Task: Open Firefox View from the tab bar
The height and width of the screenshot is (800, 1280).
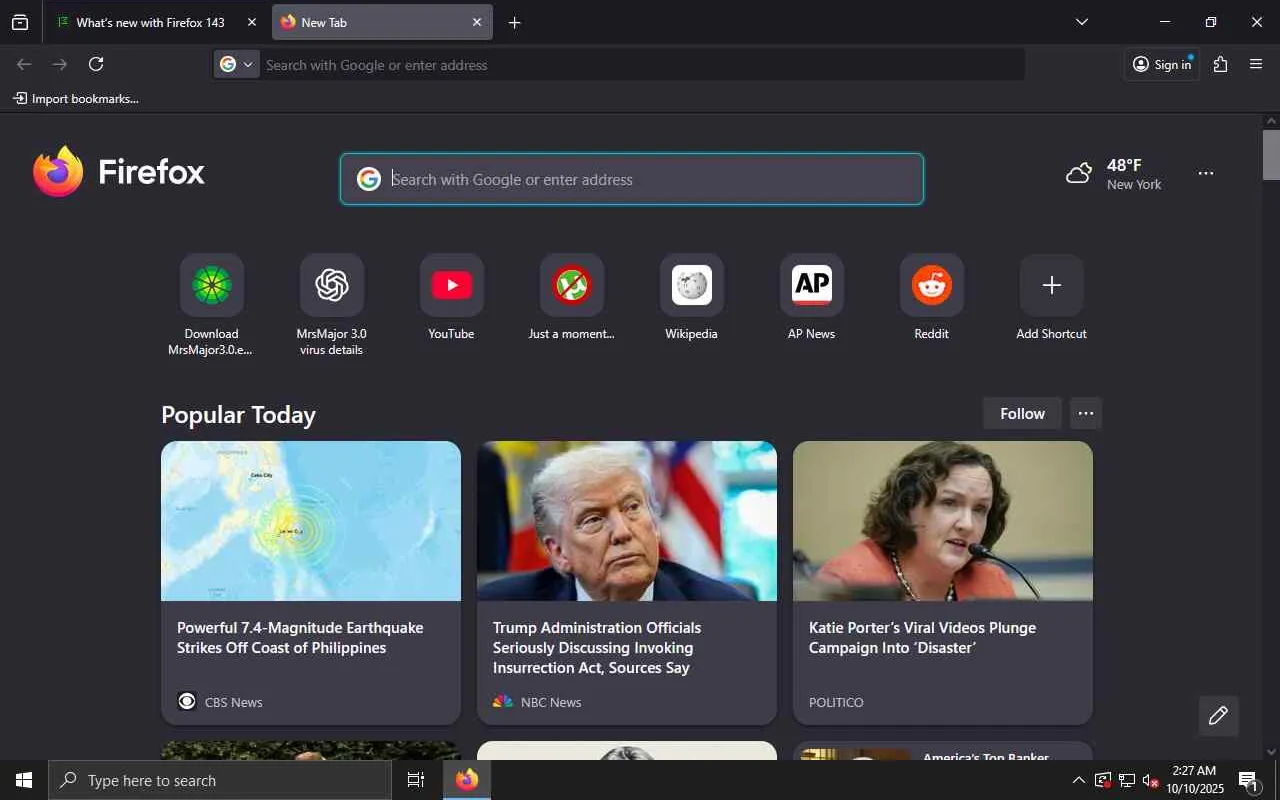Action: [x=20, y=22]
